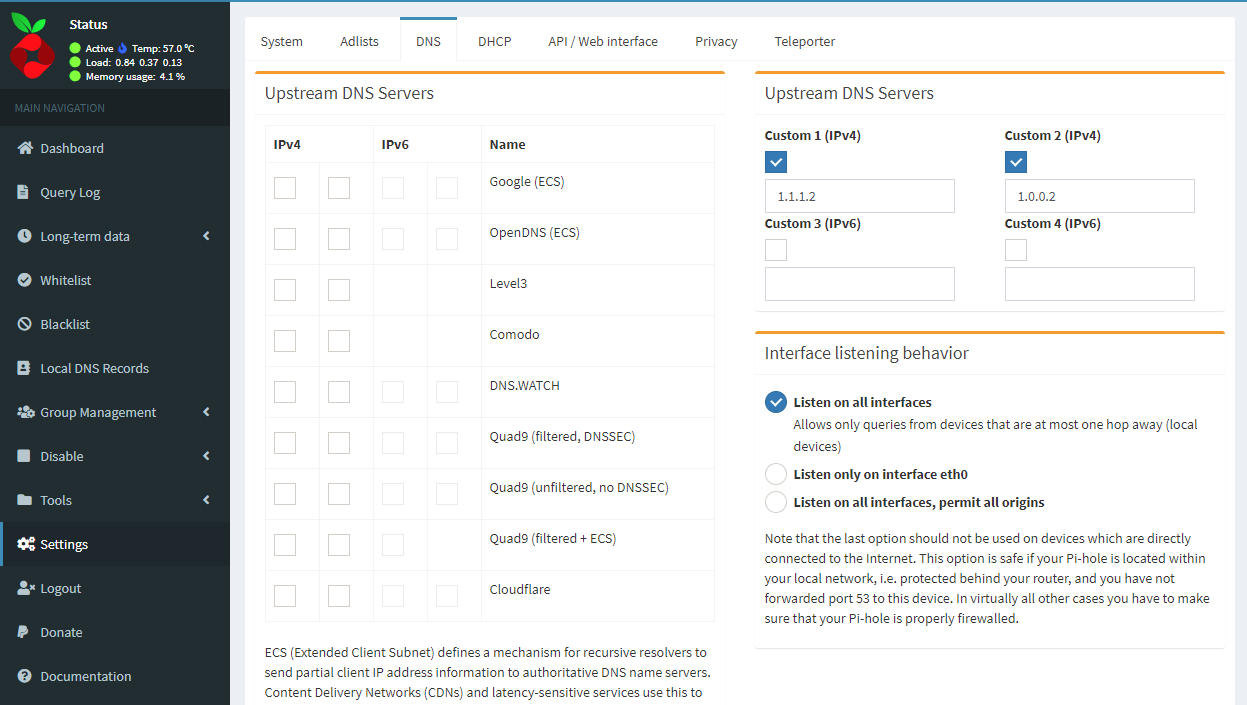Viewport: 1247px width, 705px height.
Task: Click the Whitelist checkmark circle icon
Action: (24, 280)
